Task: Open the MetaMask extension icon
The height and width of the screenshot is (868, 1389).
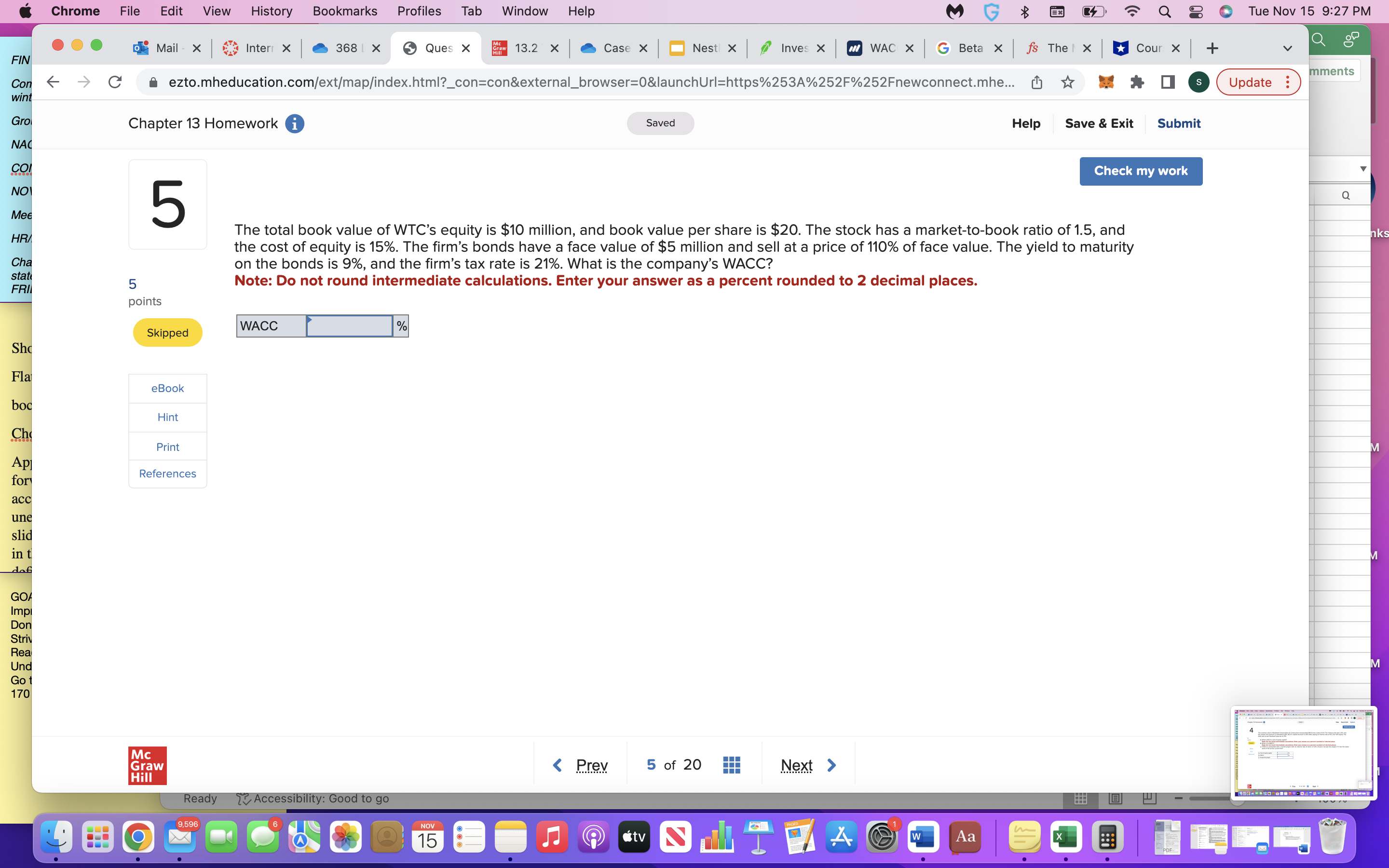Action: pos(1106,82)
